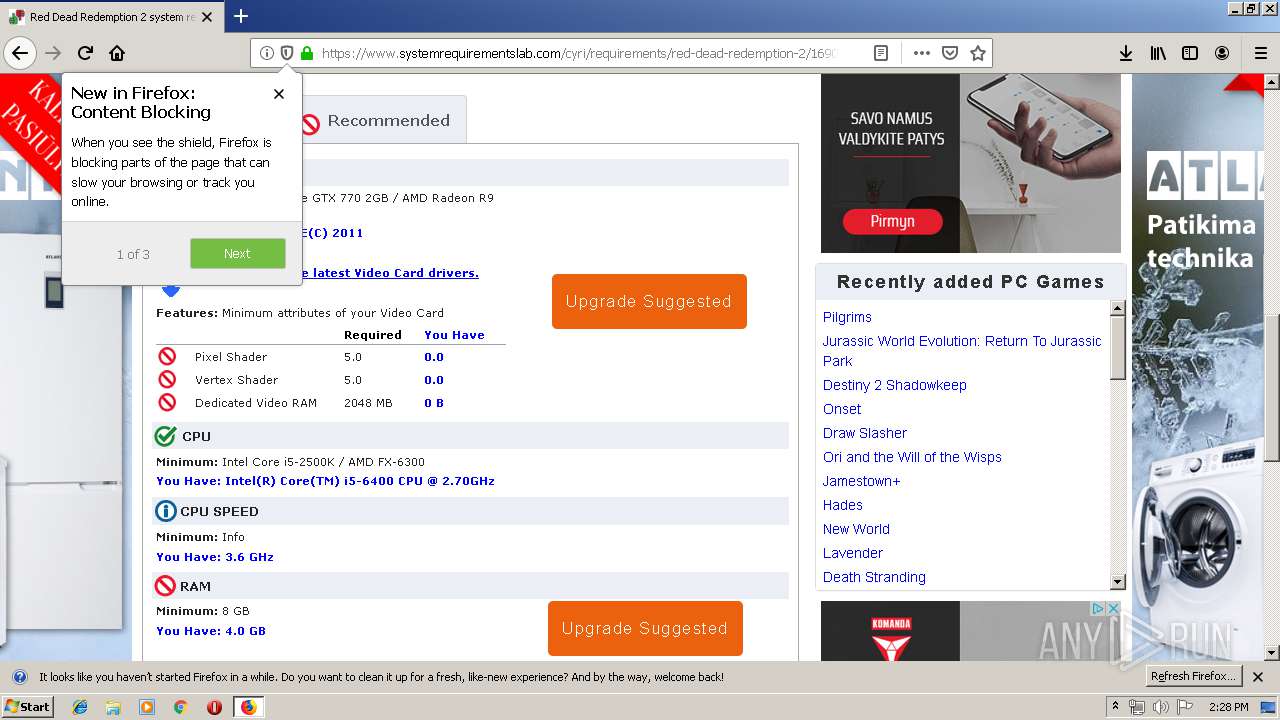
Task: Click the Upgrade Suggested button beside RAM
Action: (x=645, y=628)
